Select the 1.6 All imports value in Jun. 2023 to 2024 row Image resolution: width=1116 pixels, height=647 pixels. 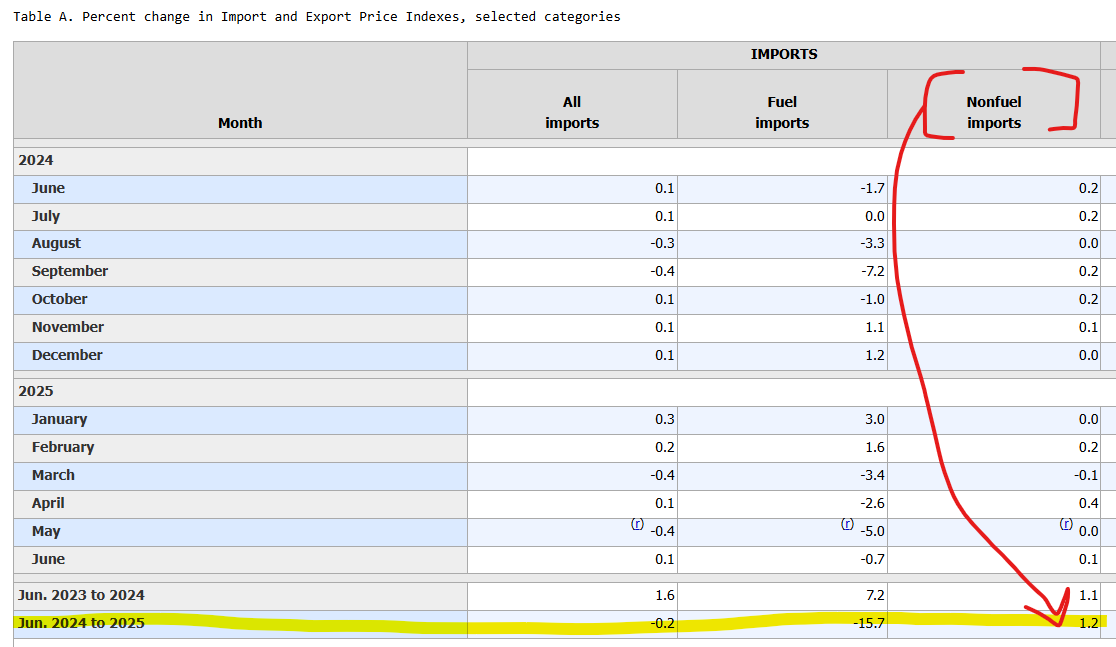pos(665,595)
